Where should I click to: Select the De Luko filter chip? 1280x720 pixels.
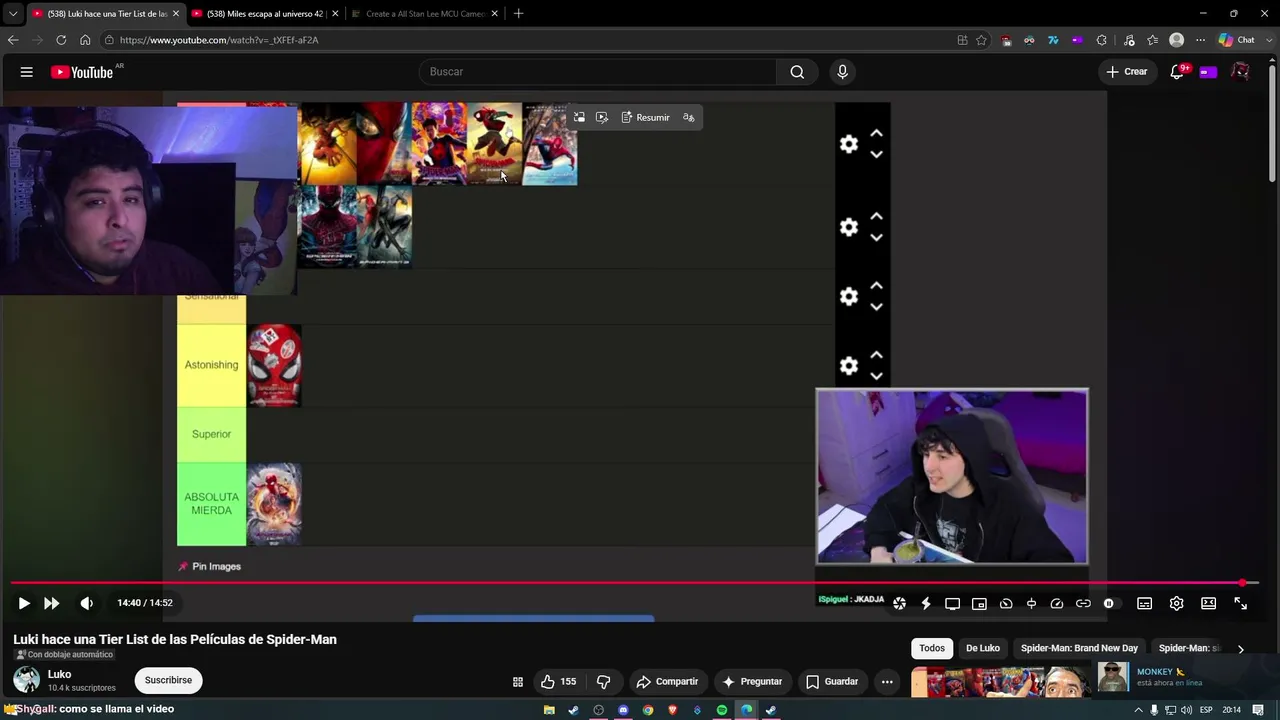coord(983,648)
